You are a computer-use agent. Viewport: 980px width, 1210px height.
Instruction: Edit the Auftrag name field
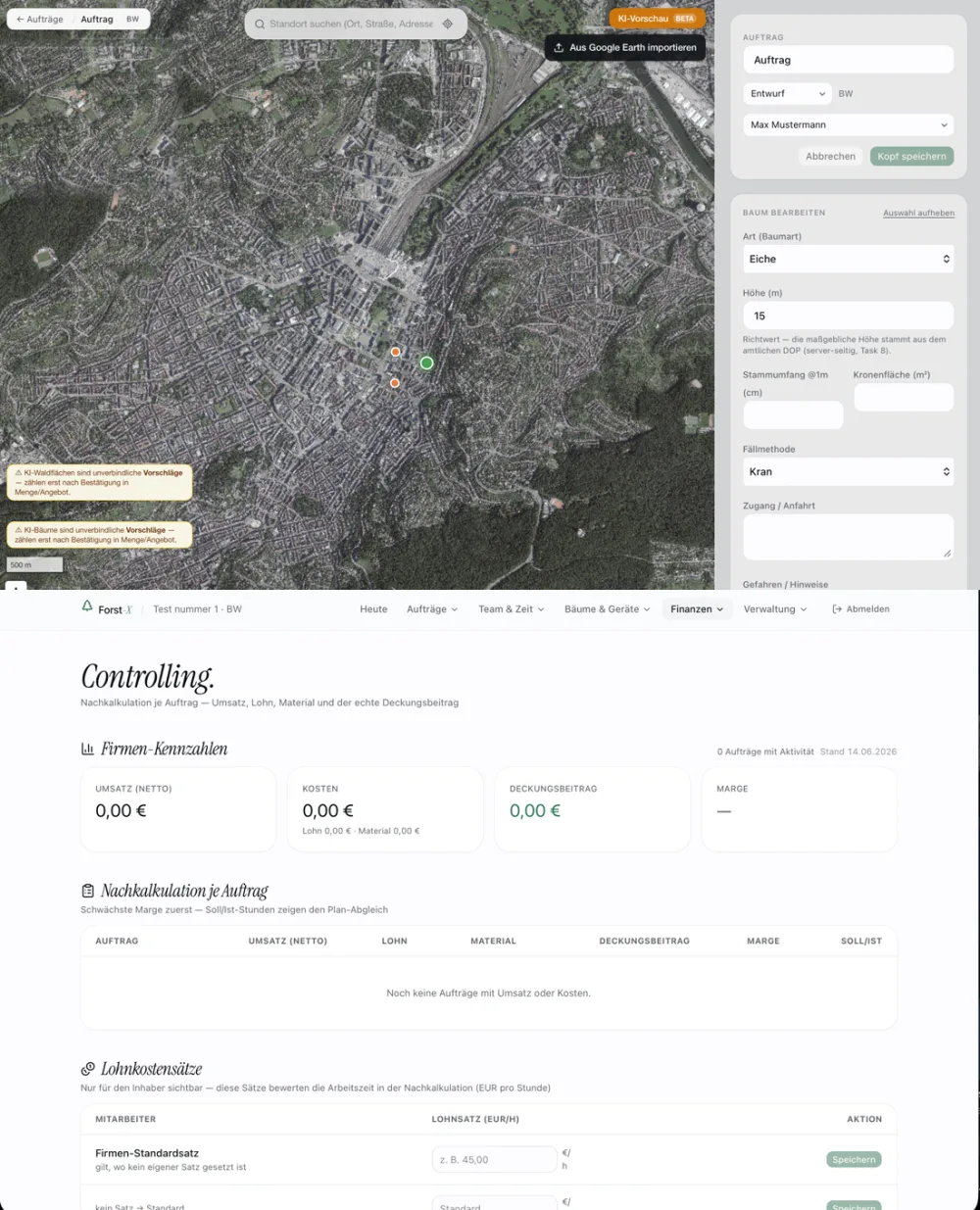coord(848,60)
